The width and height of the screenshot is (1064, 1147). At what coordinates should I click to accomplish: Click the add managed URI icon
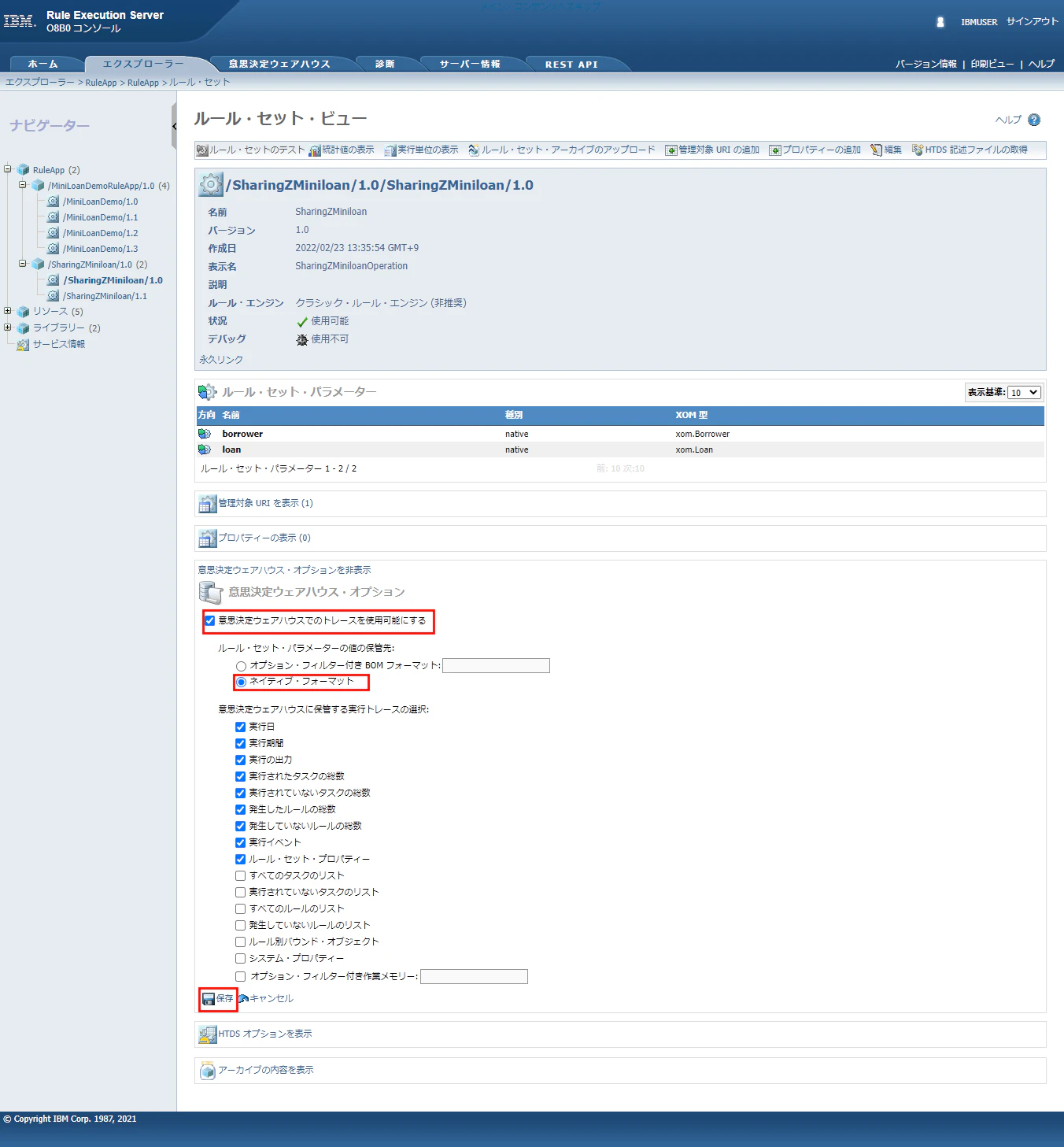pos(671,150)
